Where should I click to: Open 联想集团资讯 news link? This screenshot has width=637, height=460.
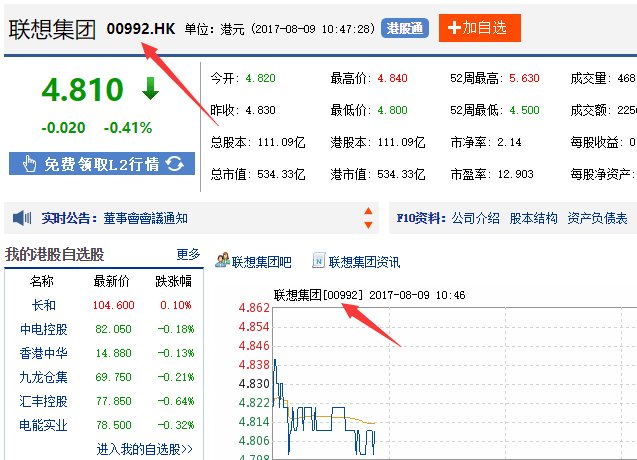364,262
